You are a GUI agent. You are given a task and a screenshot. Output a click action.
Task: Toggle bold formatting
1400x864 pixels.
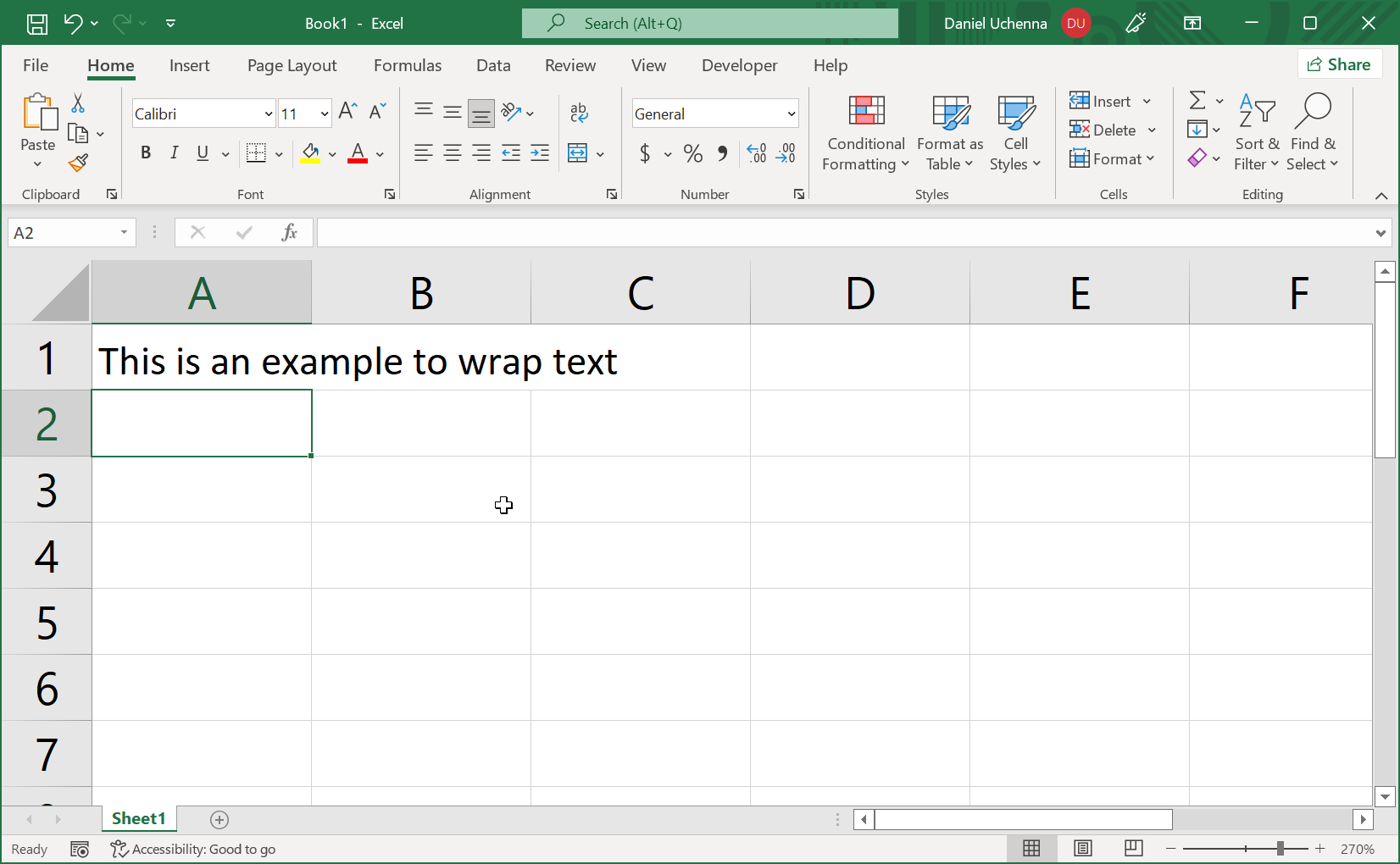point(145,153)
